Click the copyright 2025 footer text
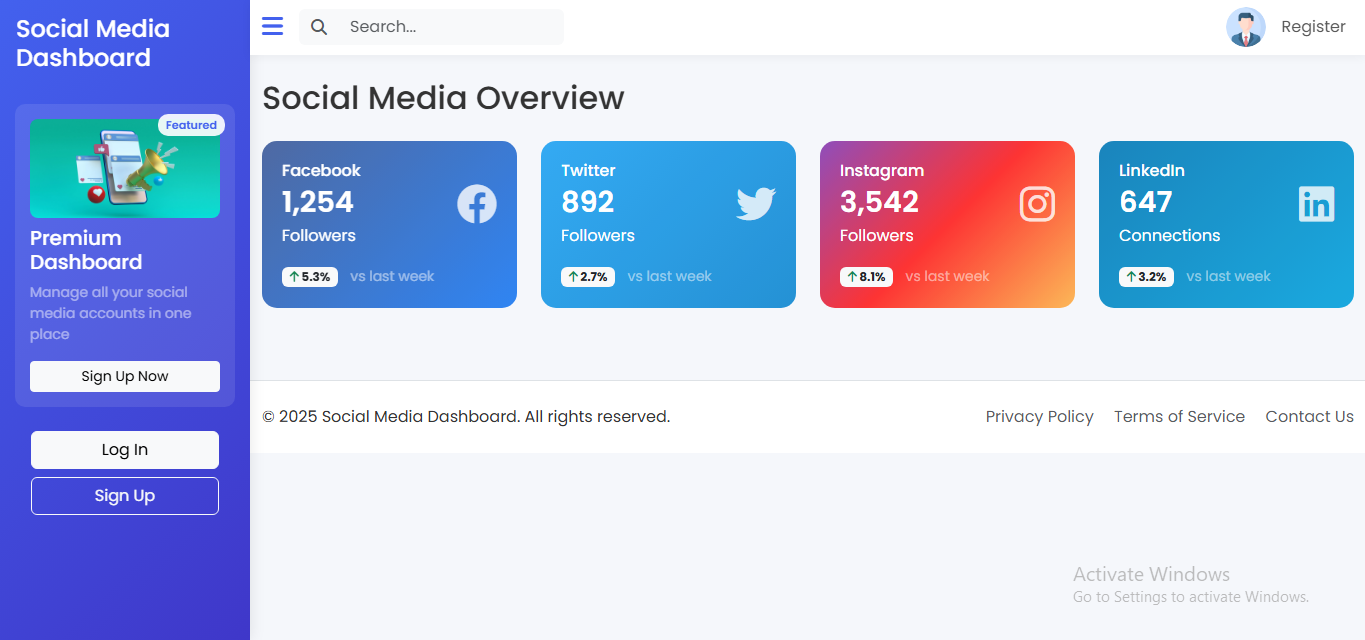This screenshot has width=1365, height=640. click(466, 416)
